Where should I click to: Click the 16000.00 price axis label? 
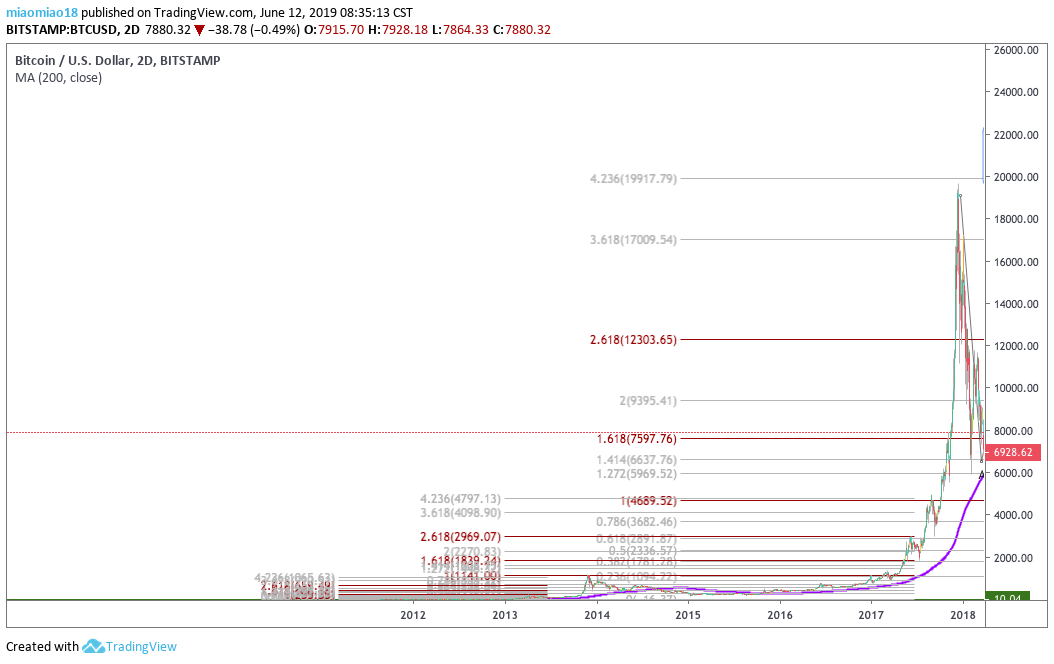click(x=1016, y=262)
